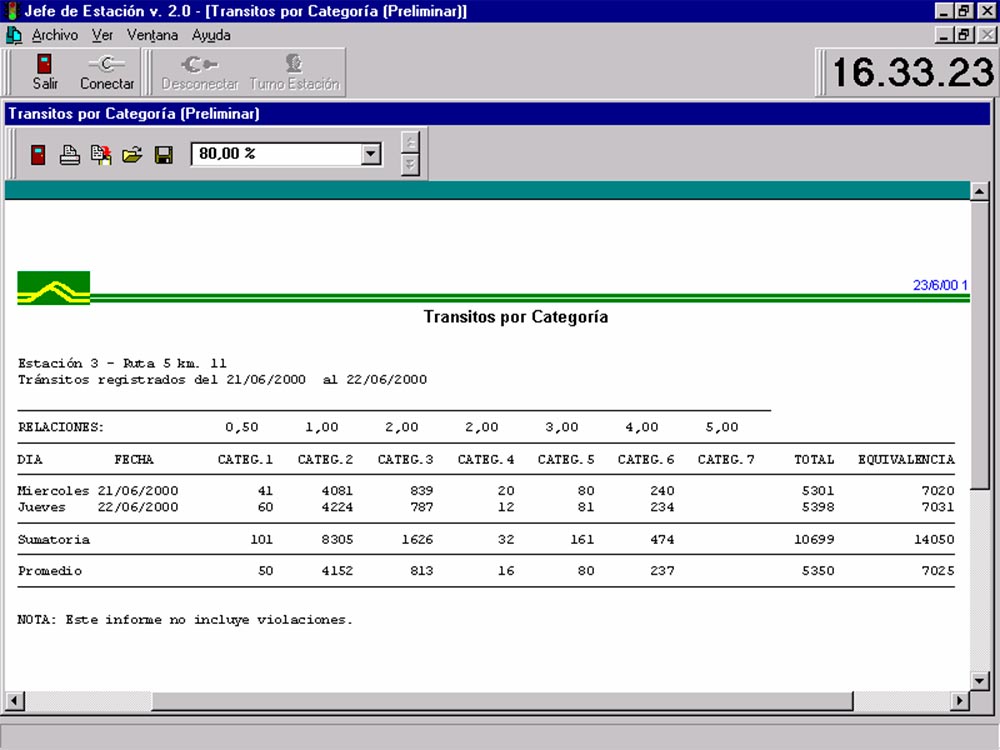This screenshot has width=1000, height=750.
Task: Click the Turno Estación icon
Action: [293, 63]
